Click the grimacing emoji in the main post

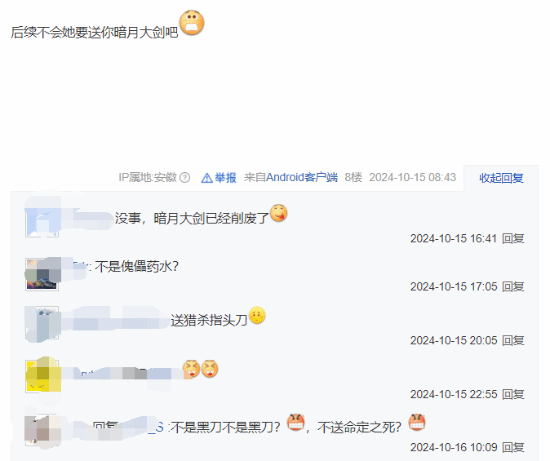(x=192, y=22)
